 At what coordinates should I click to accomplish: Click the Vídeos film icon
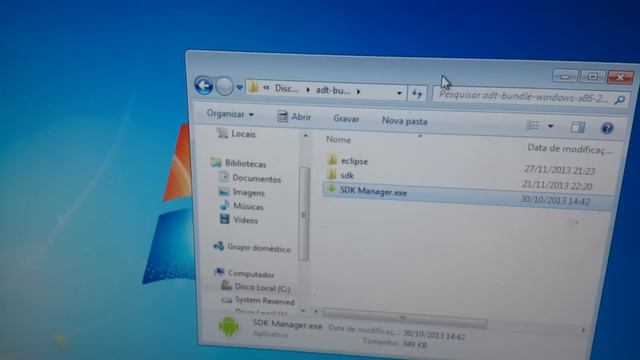coord(224,219)
